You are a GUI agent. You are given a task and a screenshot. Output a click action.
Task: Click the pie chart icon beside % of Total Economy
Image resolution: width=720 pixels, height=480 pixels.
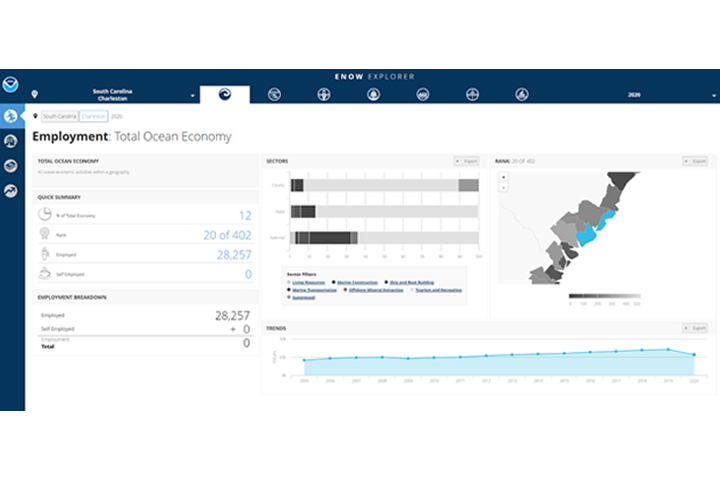tap(45, 215)
